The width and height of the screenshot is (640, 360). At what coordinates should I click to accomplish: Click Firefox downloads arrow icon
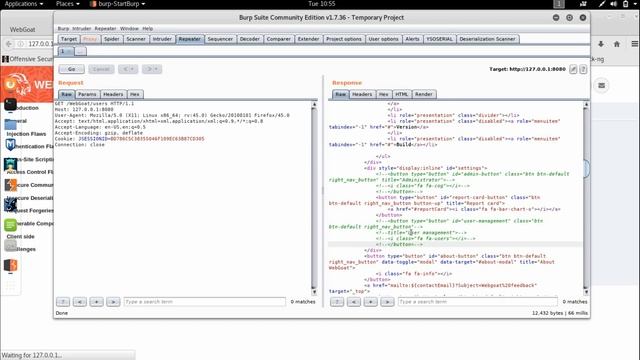point(601,44)
